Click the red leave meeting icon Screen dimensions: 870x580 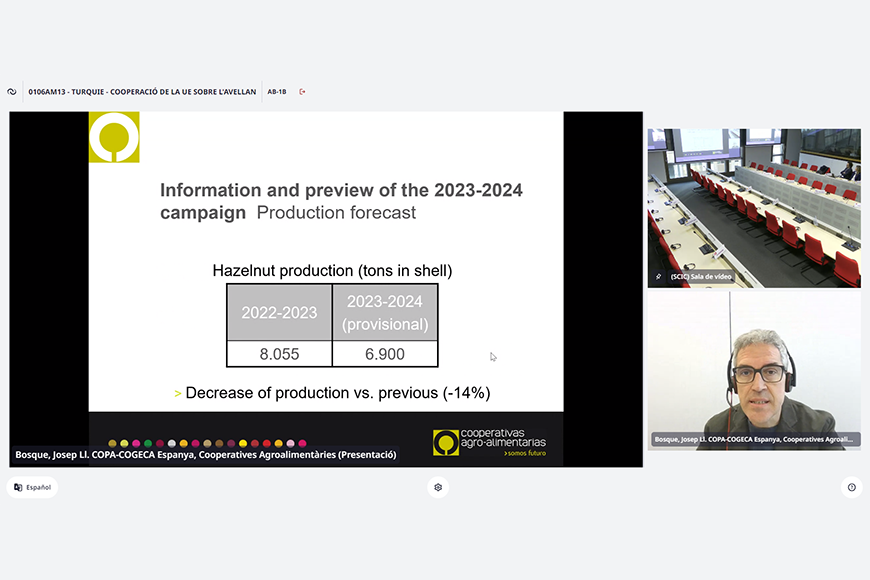click(x=302, y=92)
